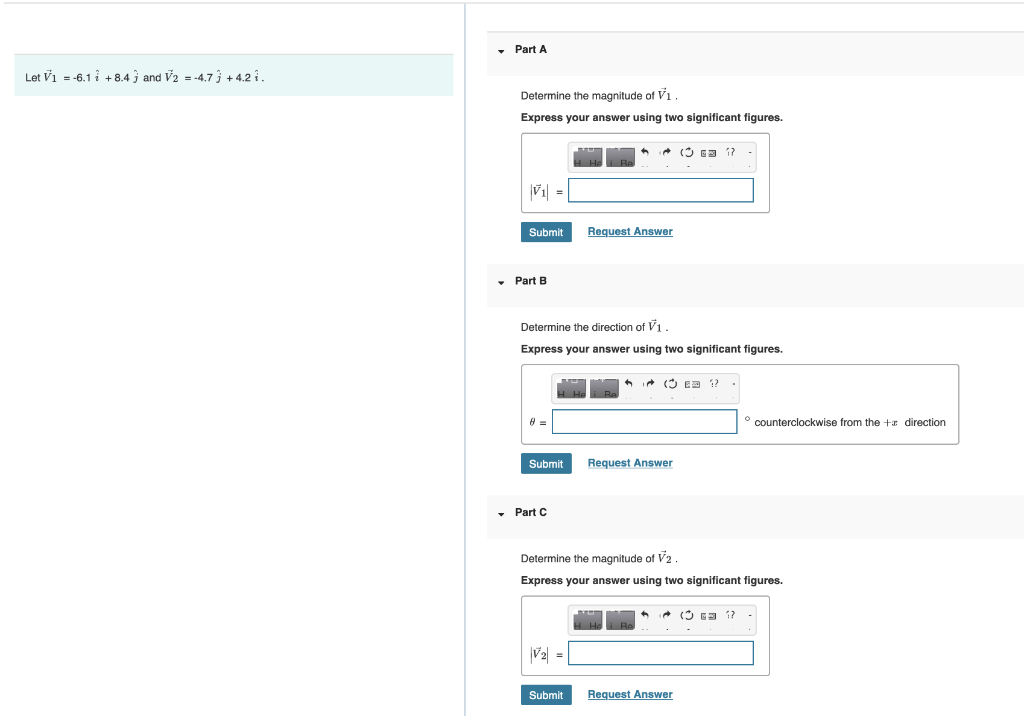The width and height of the screenshot is (1024, 716).
Task: Focus the |V2| magnitude input field
Action: (x=660, y=653)
